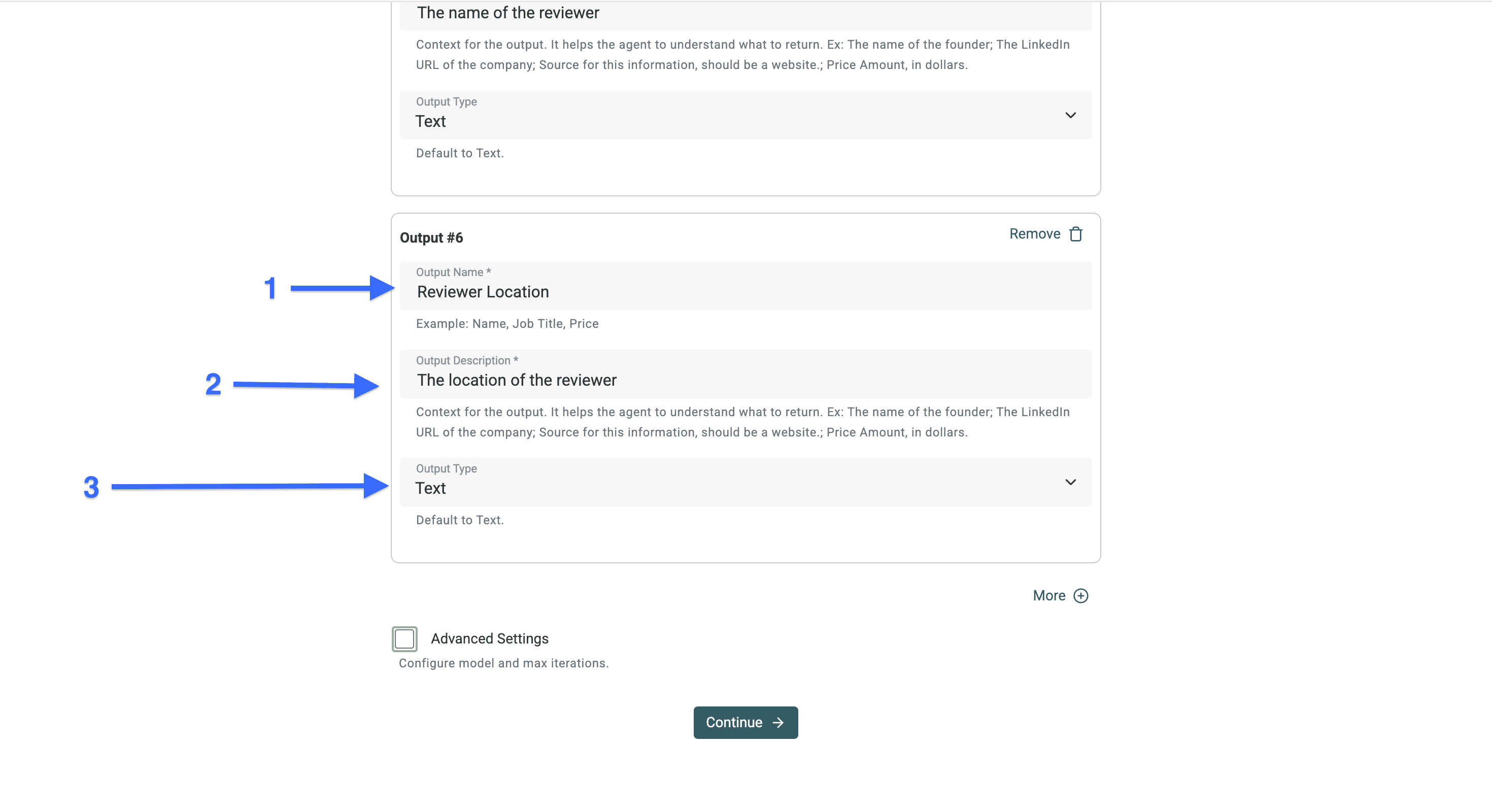Click the Output #6 section heading
1492x812 pixels.
[431, 237]
